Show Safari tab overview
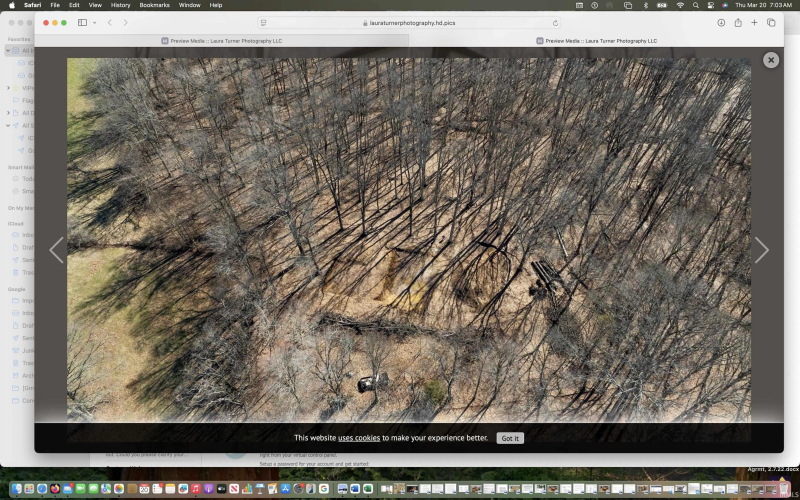 [771, 22]
